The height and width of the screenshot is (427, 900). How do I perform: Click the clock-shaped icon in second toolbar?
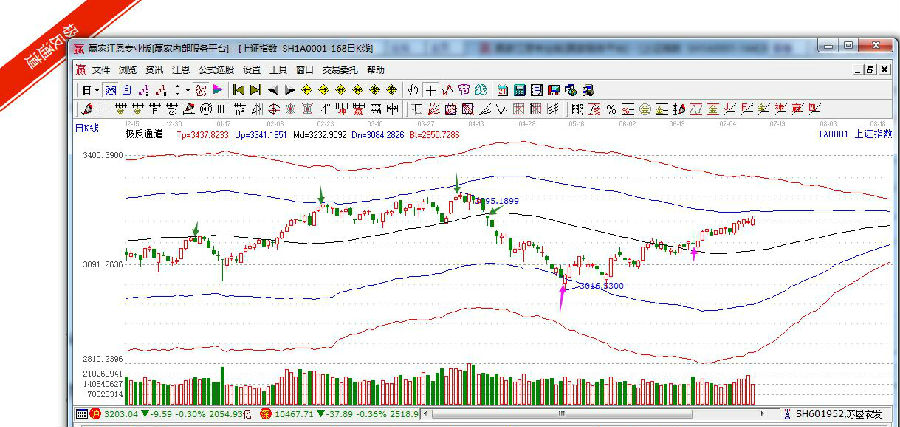point(202,108)
